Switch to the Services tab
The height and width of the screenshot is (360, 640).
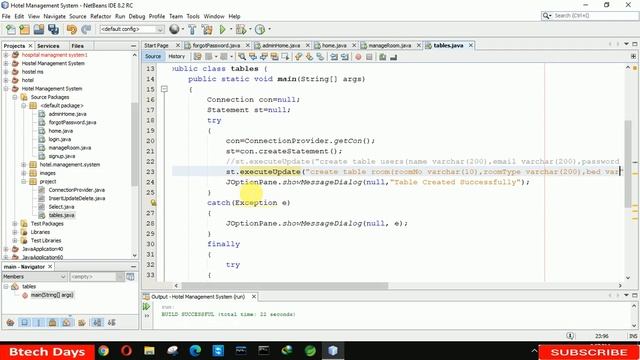point(48,46)
